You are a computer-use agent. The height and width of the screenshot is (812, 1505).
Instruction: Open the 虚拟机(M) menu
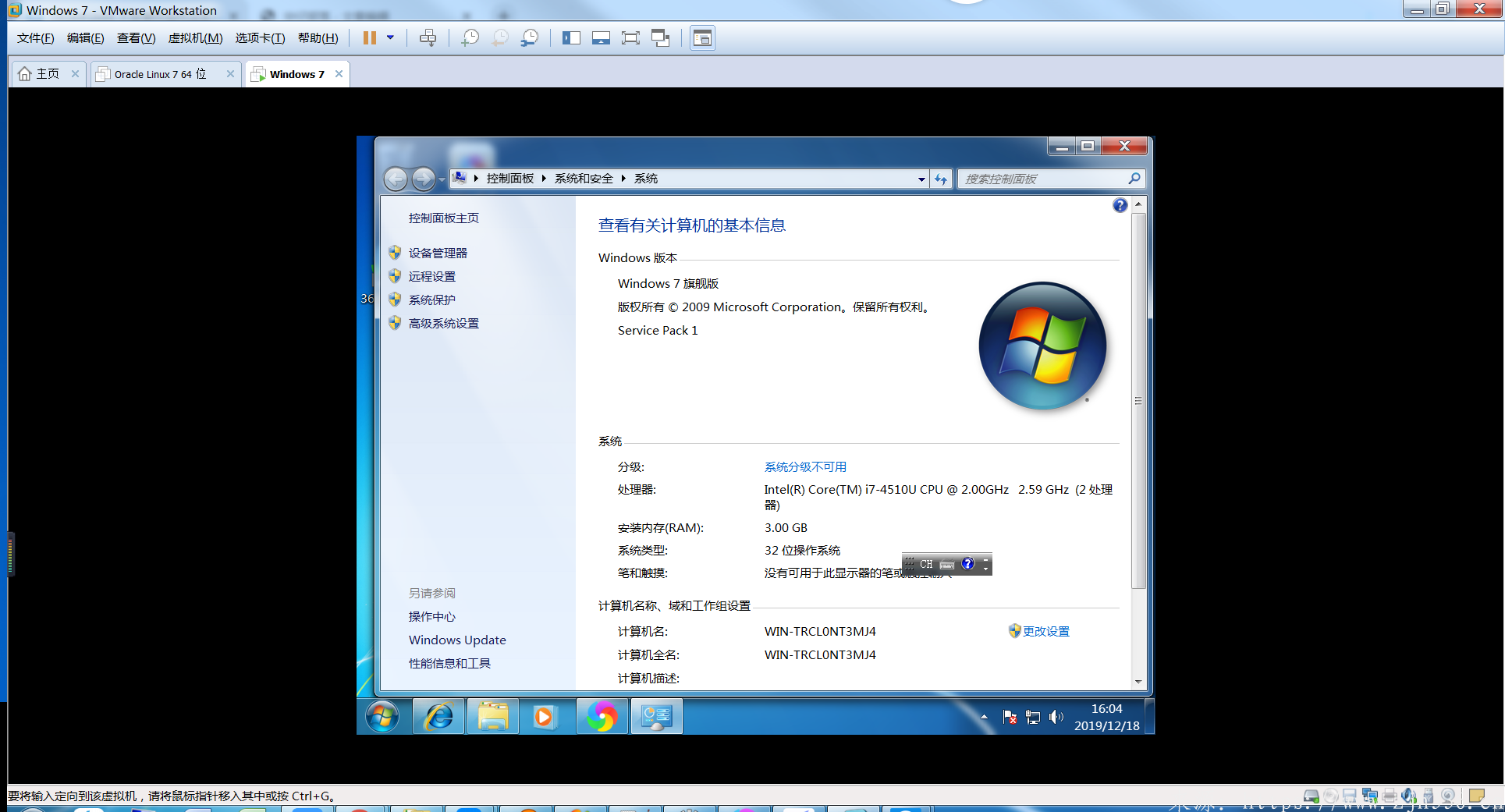coord(195,38)
